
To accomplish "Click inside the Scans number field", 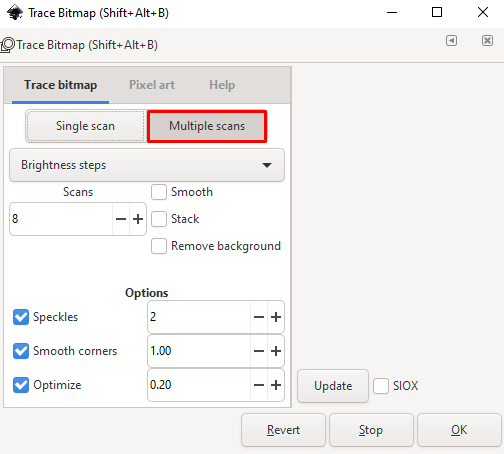I will point(61,219).
